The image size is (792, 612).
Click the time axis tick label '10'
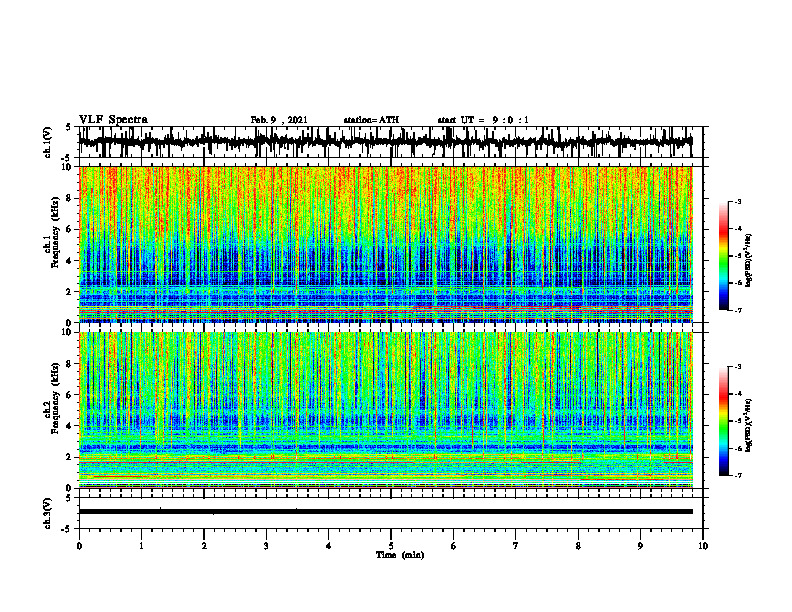point(703,546)
